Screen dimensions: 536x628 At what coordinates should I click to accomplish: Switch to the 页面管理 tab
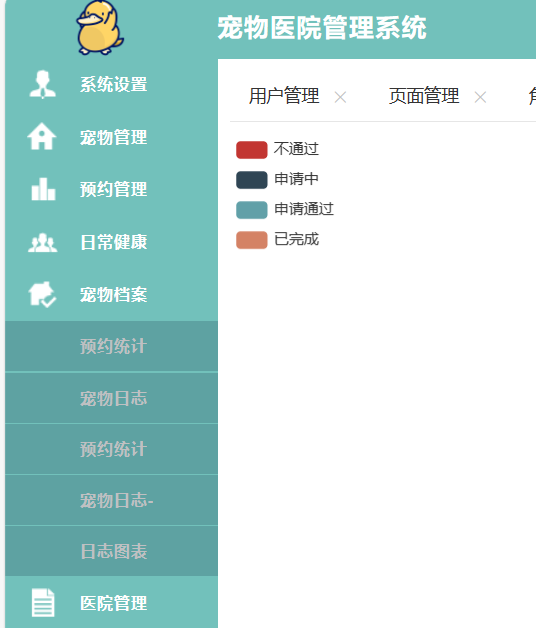coord(424,96)
